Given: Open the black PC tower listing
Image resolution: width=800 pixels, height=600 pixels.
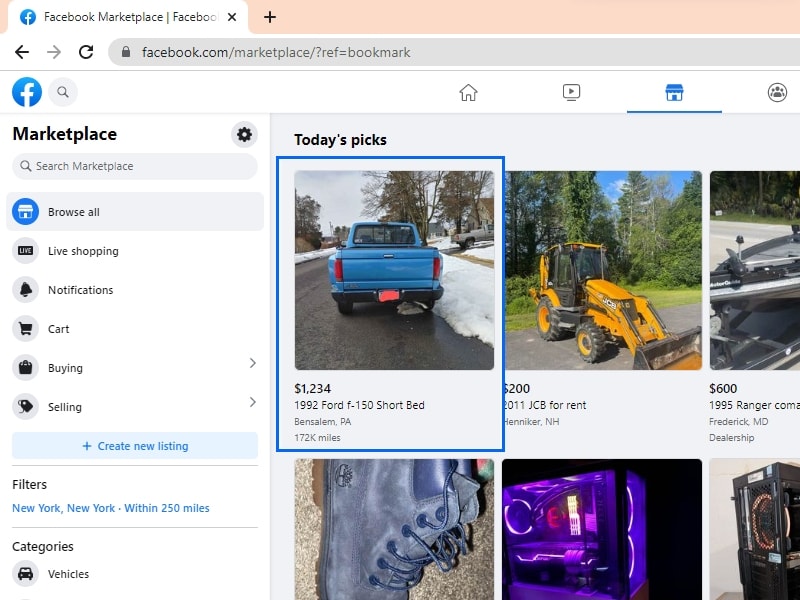Looking at the screenshot, I should 755,530.
